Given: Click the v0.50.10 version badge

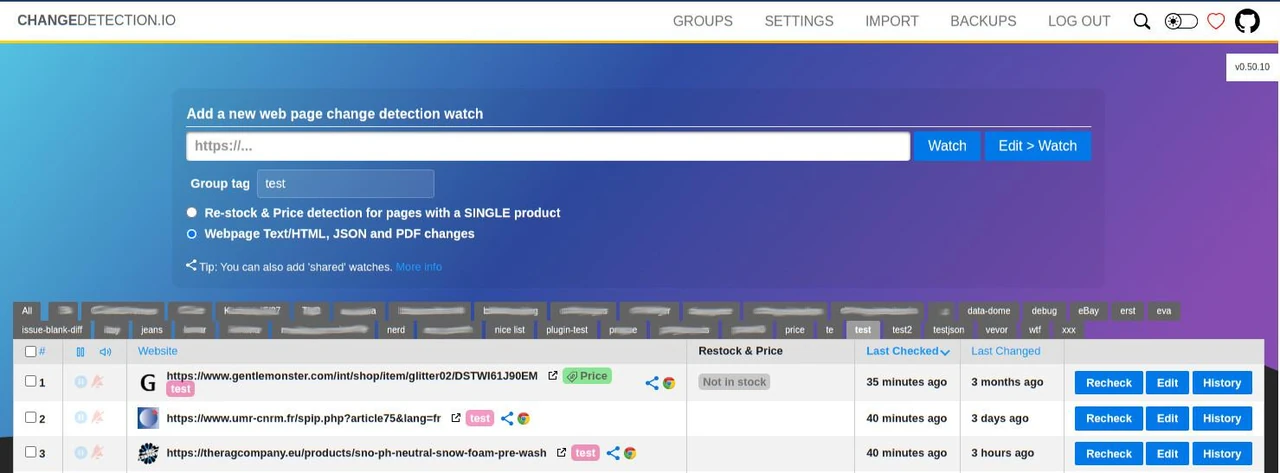Looking at the screenshot, I should (x=1252, y=67).
